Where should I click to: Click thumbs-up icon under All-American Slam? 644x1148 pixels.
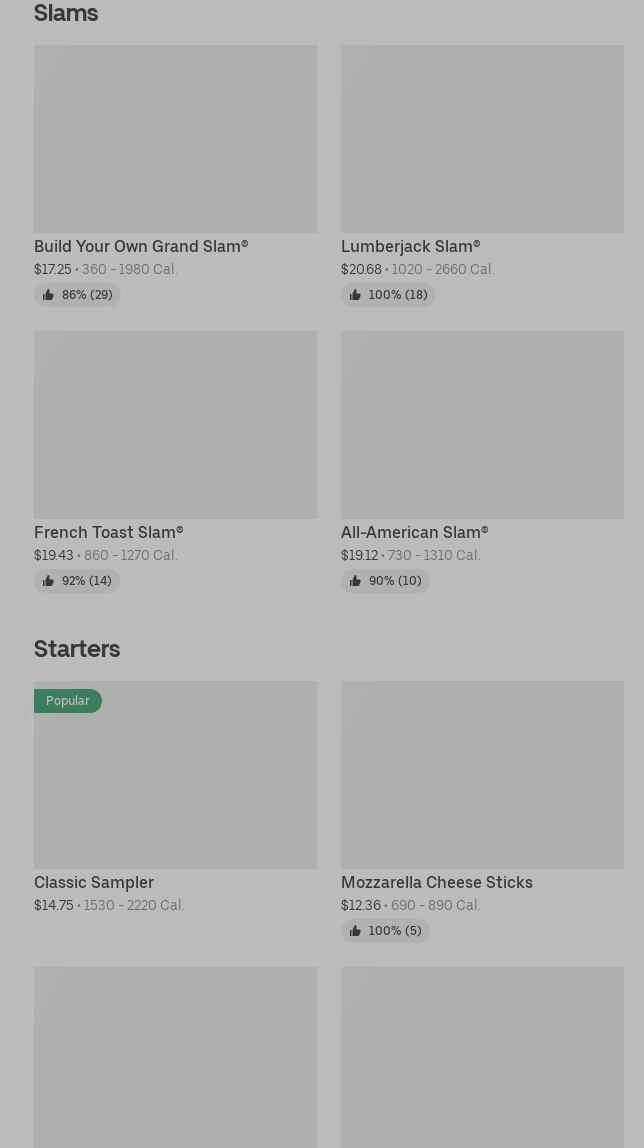click(x=355, y=581)
